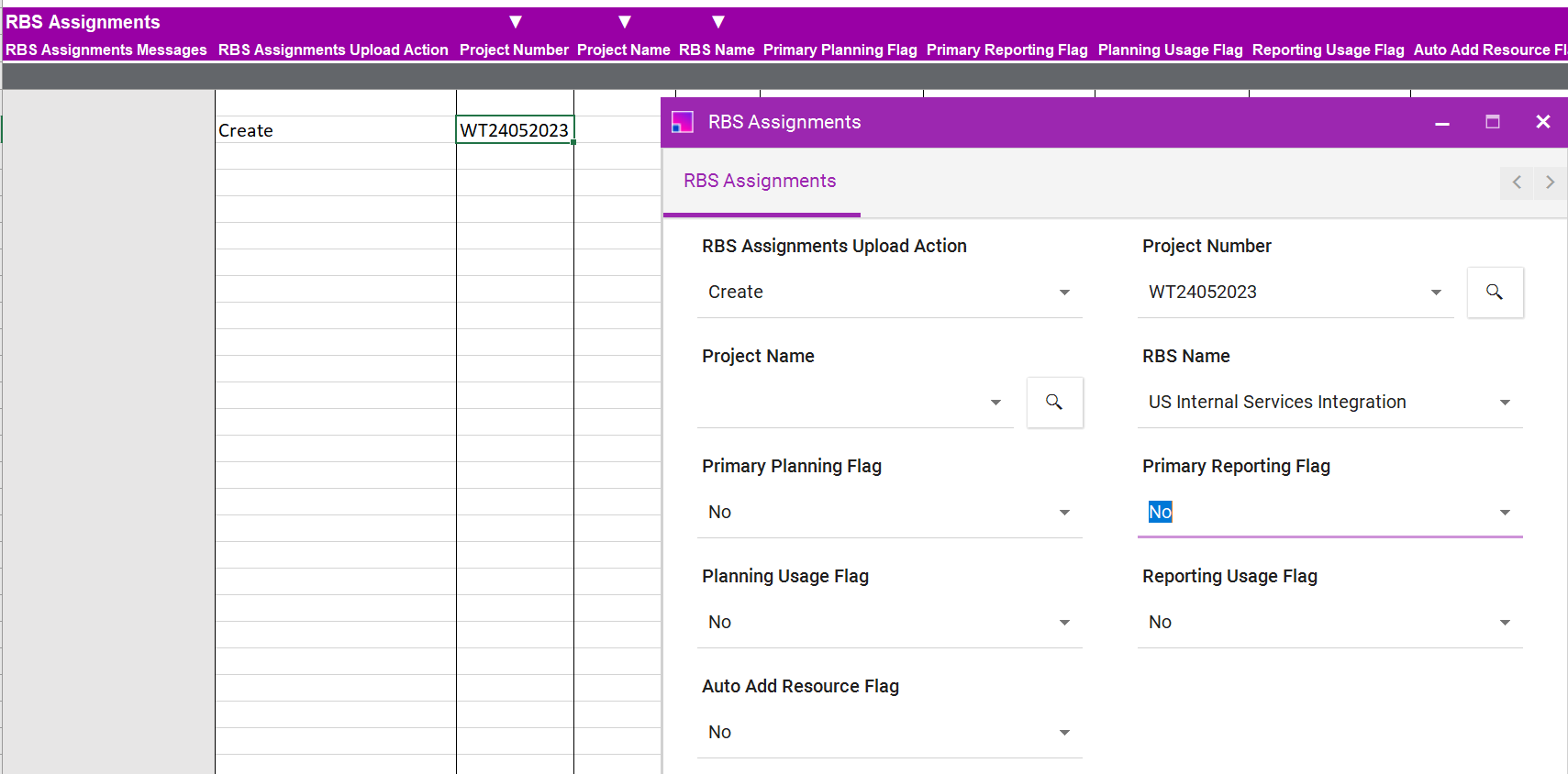Screen dimensions: 1568x774
Task: Select the Create cell in the sheet
Action: (336, 130)
